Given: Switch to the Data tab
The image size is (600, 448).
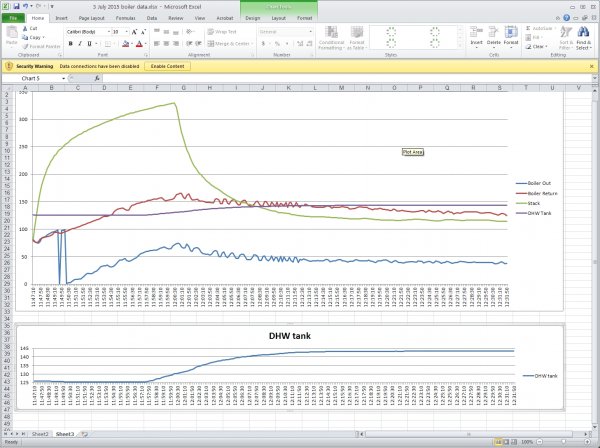Looking at the screenshot, I should (152, 18).
